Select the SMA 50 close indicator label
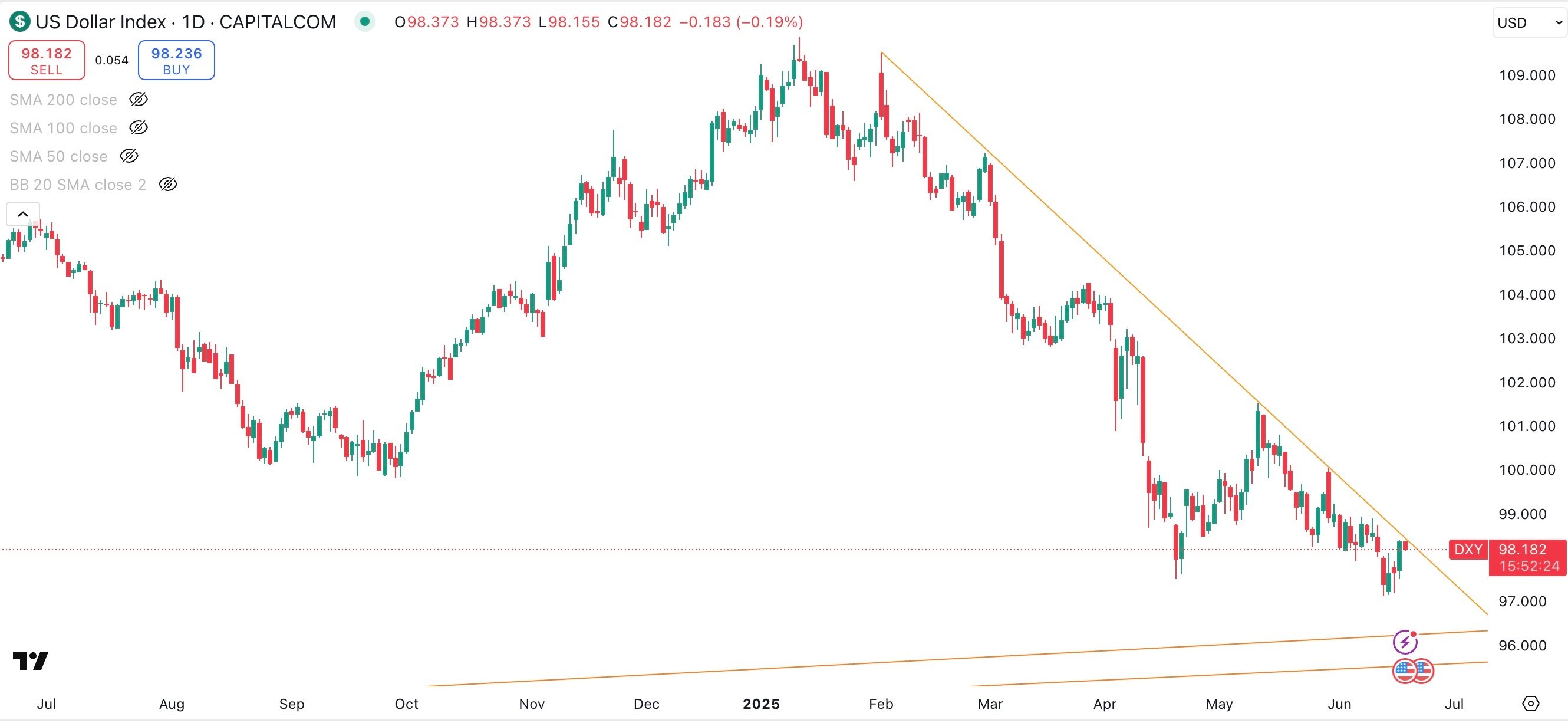This screenshot has width=1568, height=723. [58, 156]
